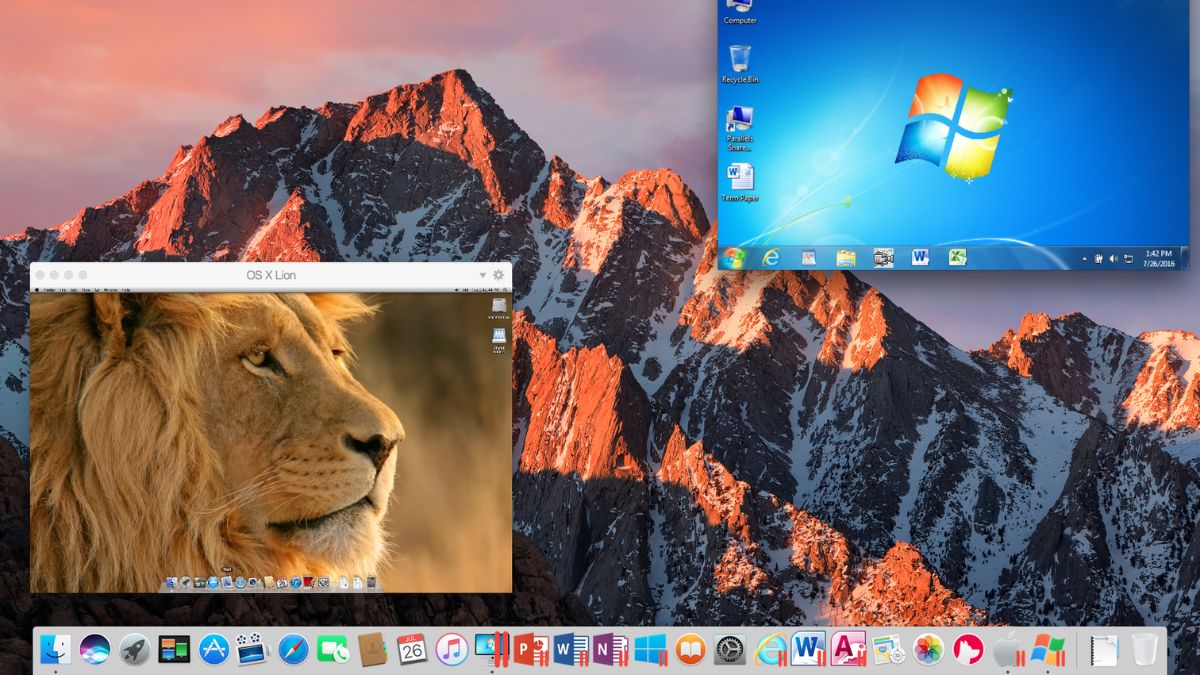Viewport: 1200px width, 675px height.
Task: Open Mission Control from the Dock
Action: [174, 649]
